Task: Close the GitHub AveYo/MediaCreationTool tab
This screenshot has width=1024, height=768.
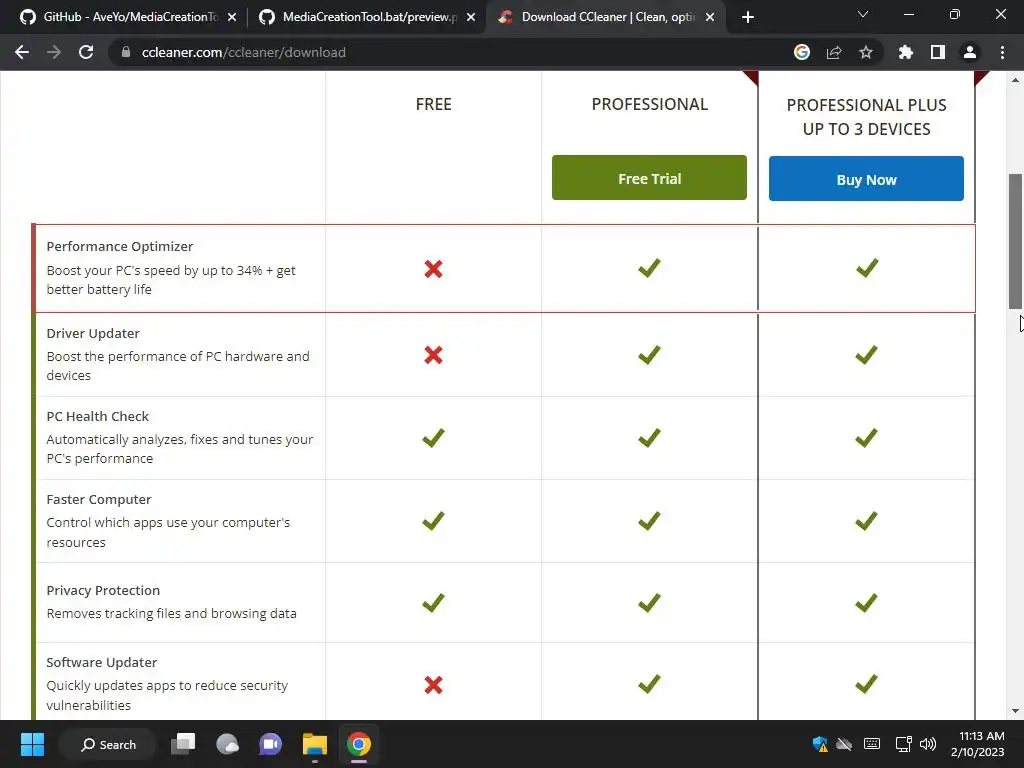Action: 232,18
